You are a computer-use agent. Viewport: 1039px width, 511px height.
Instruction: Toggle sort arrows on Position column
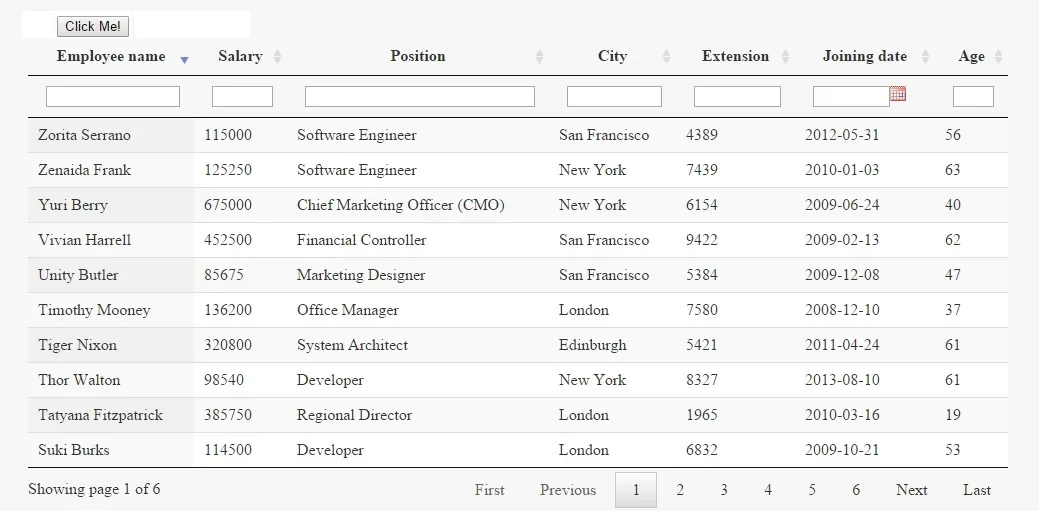click(x=539, y=57)
